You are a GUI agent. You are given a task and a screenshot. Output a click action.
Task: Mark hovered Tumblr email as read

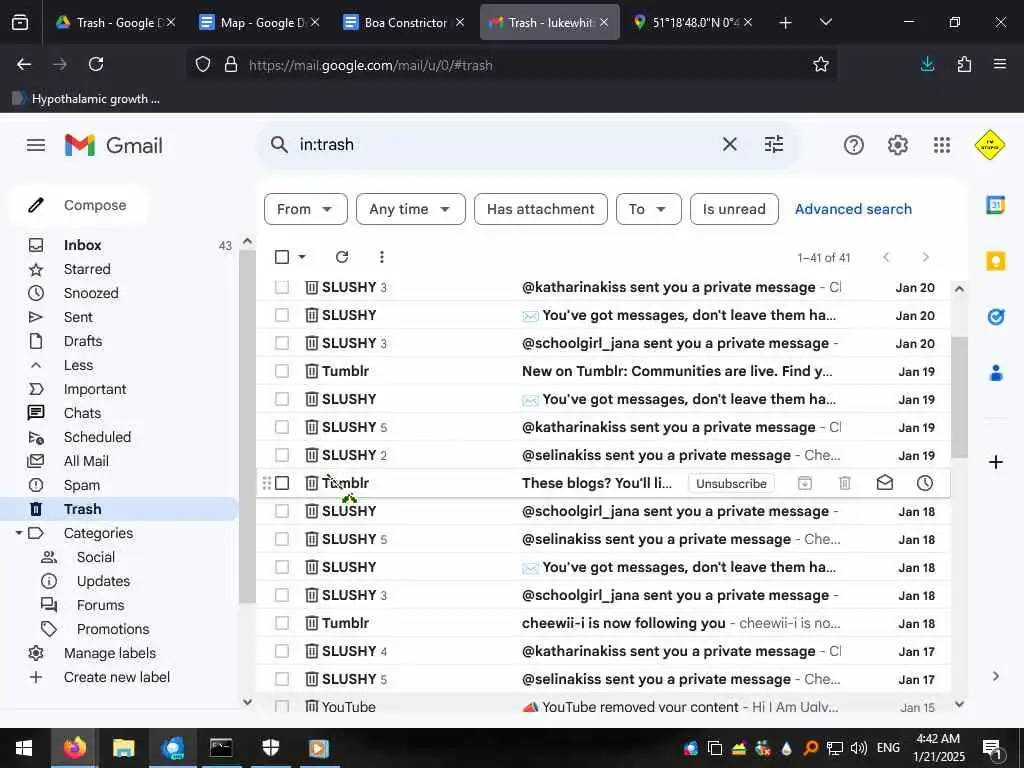click(x=884, y=483)
